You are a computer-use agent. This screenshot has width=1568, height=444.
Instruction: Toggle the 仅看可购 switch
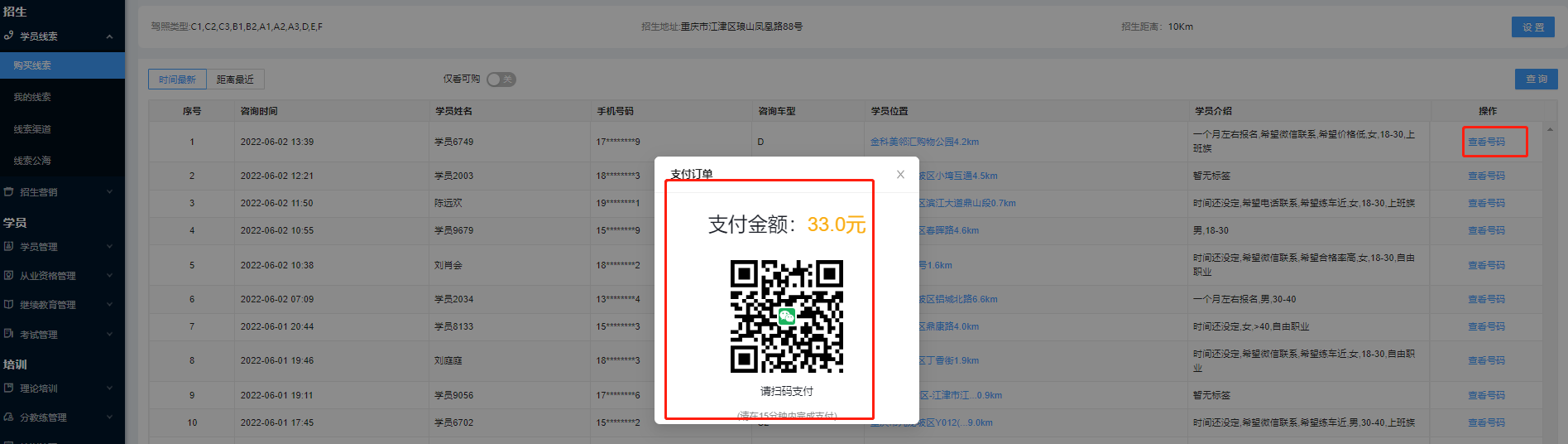(501, 80)
